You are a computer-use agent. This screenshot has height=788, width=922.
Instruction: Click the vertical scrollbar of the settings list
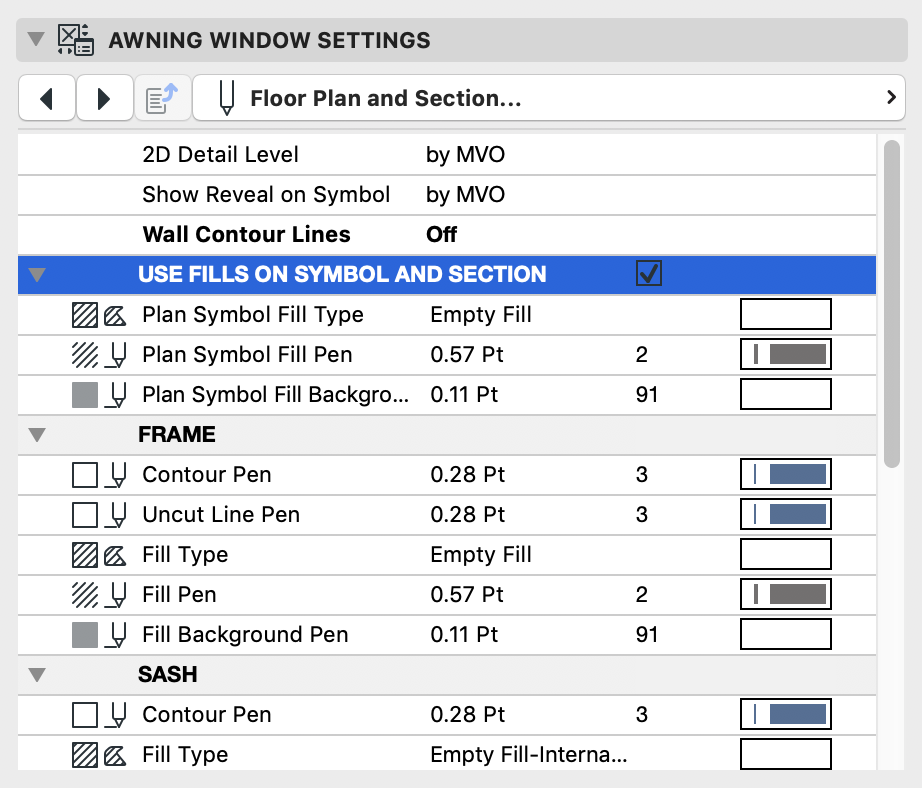click(x=892, y=300)
